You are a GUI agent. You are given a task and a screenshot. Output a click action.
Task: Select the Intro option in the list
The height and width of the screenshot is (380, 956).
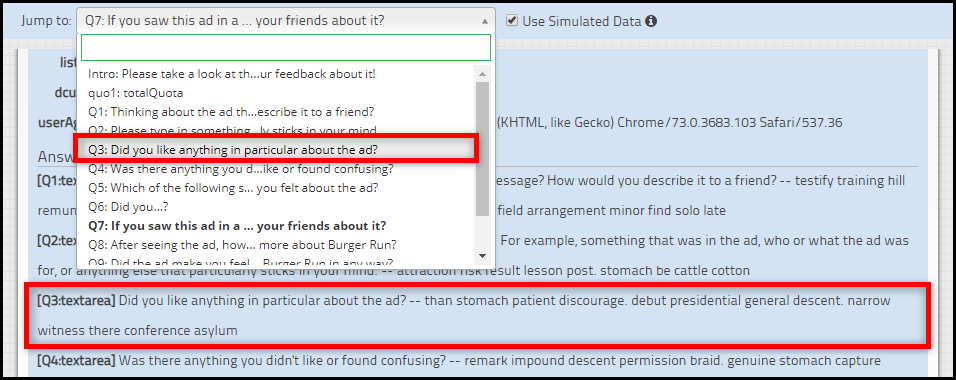click(x=232, y=74)
